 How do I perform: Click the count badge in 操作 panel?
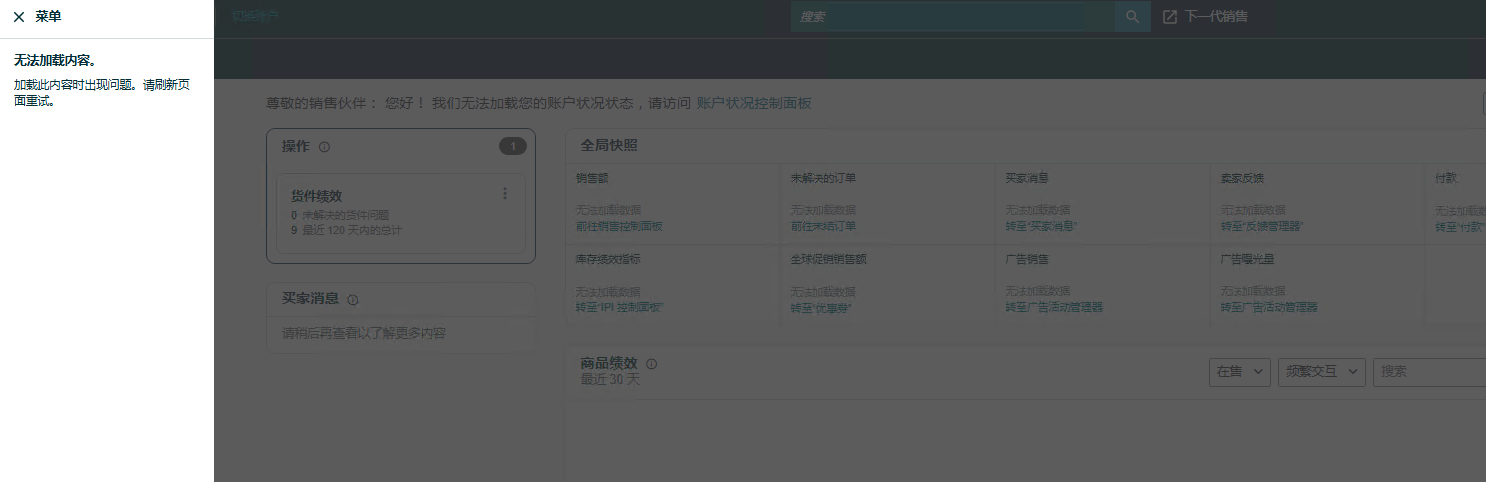coord(512,147)
